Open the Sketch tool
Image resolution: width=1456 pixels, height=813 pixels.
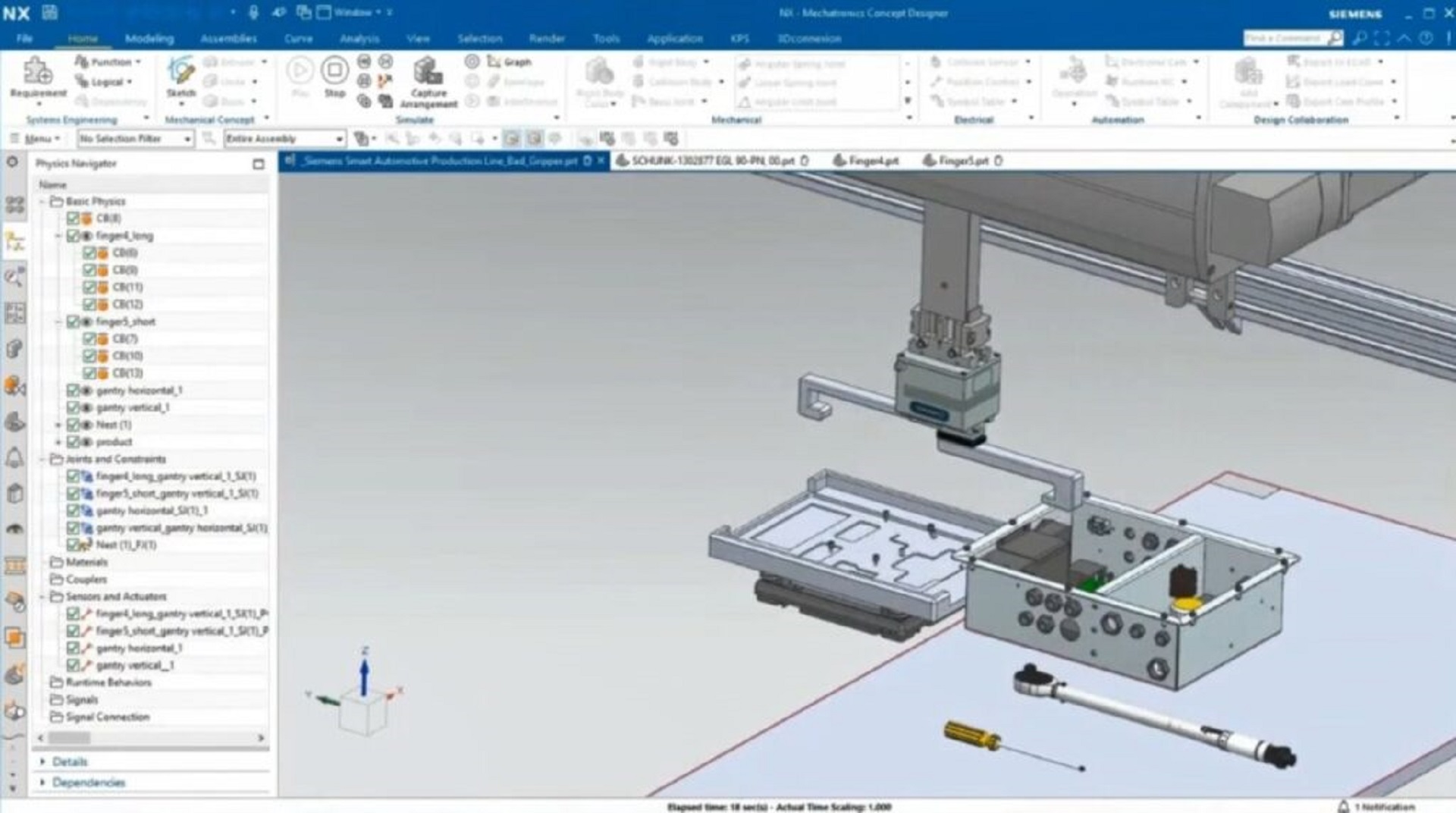point(181,72)
